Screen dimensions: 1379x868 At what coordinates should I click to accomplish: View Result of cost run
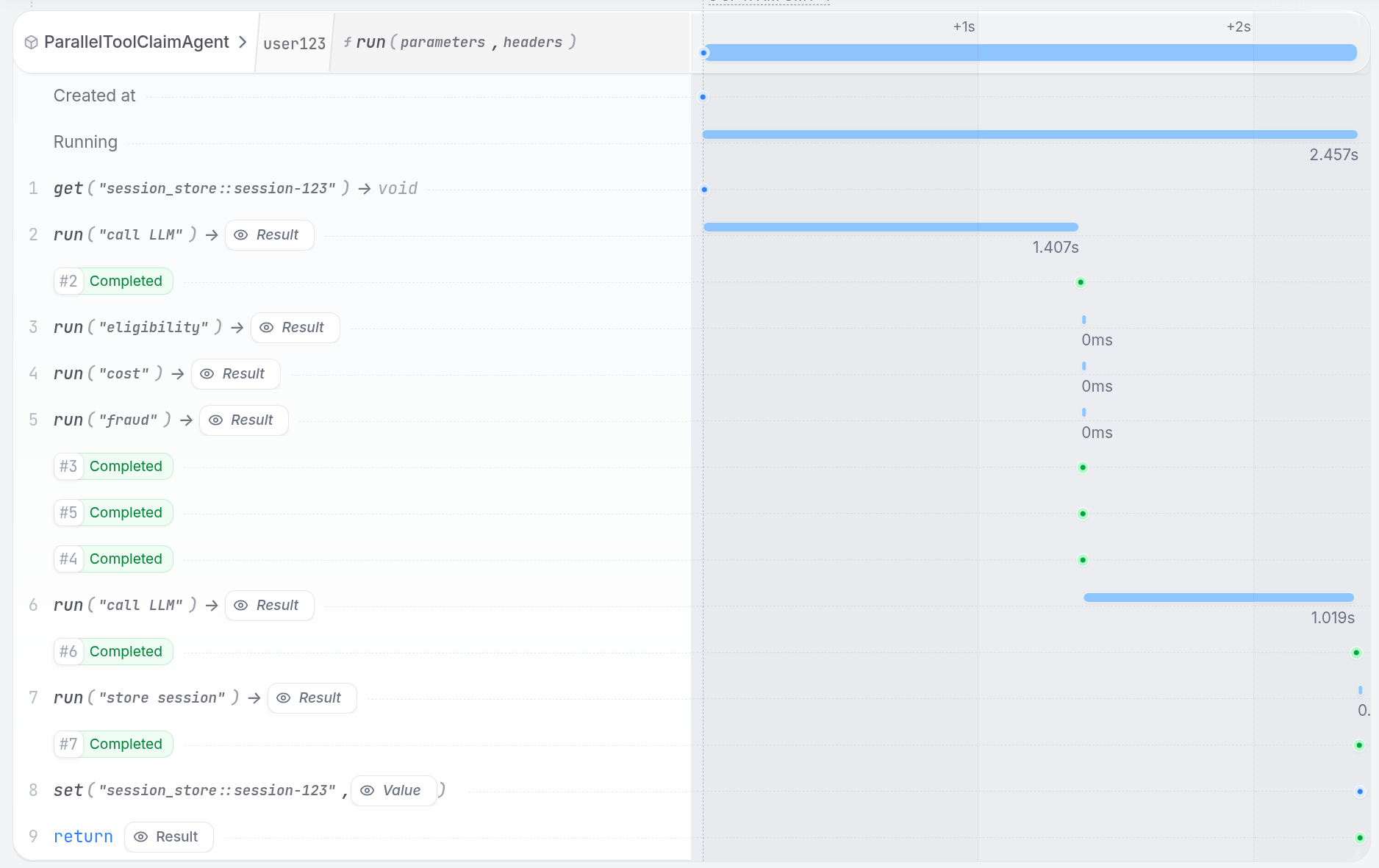click(x=235, y=374)
